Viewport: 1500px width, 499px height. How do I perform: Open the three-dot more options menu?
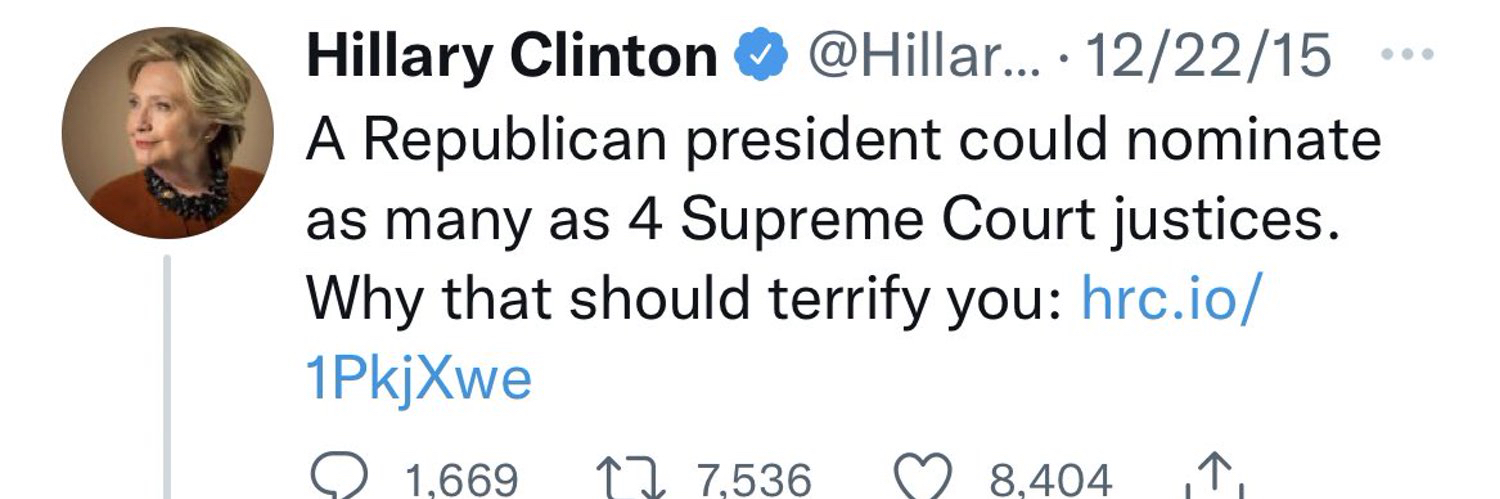(x=1407, y=54)
